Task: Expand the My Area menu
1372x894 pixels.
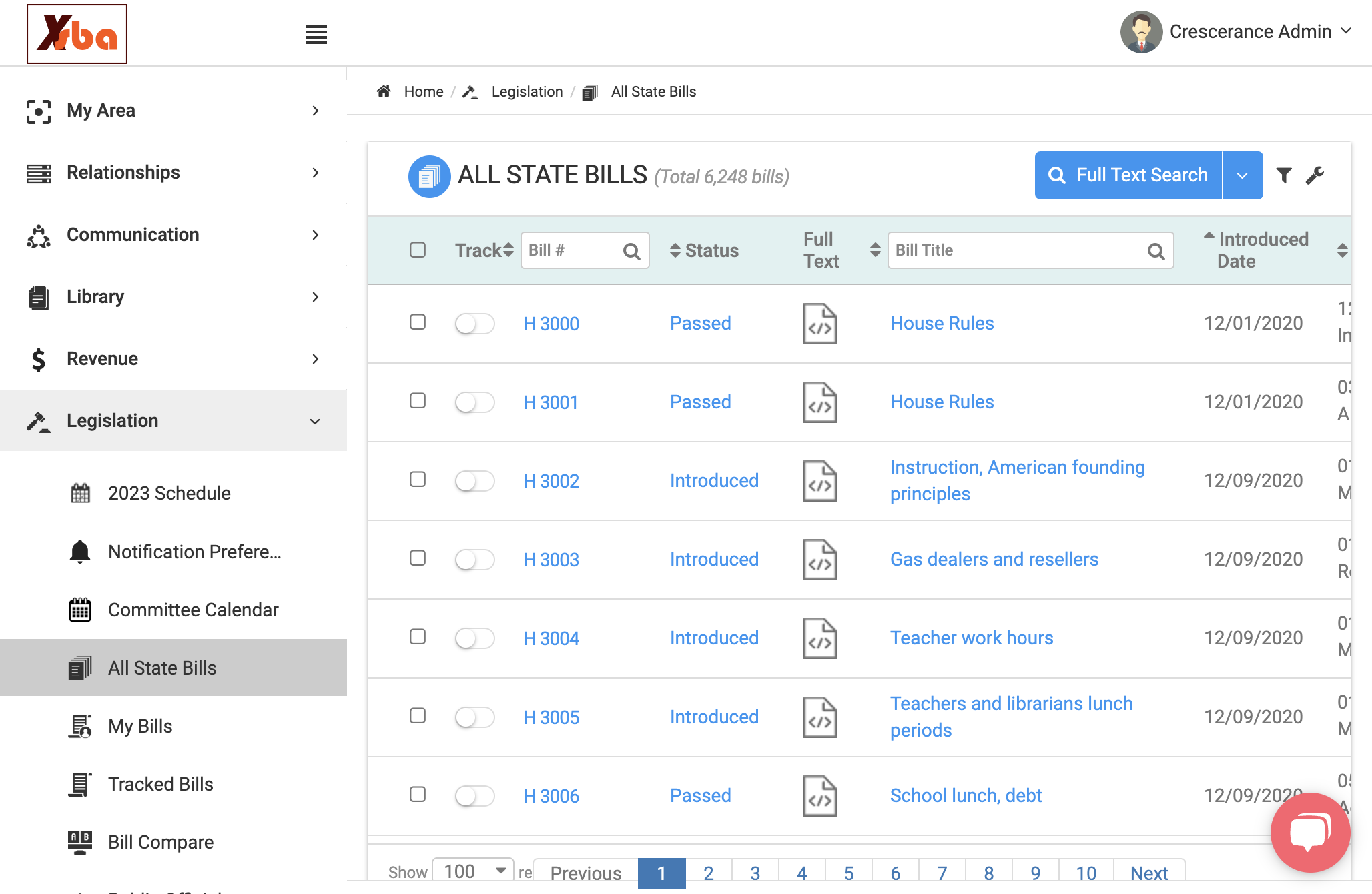Action: (x=174, y=111)
